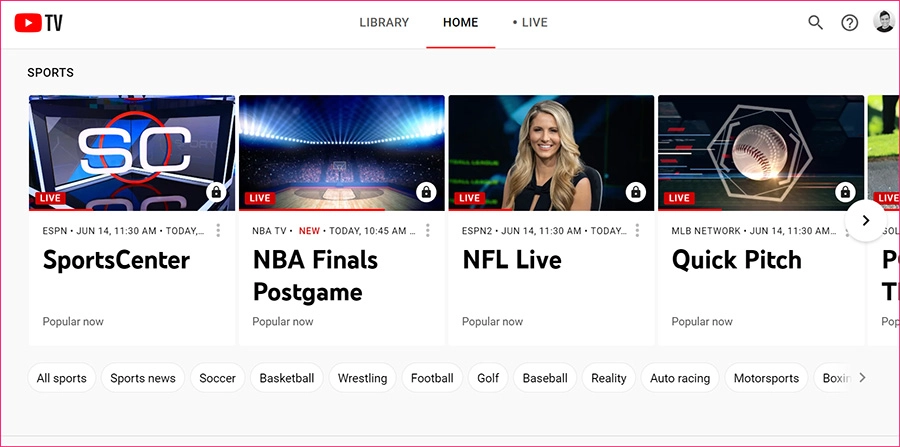The width and height of the screenshot is (900, 447).
Task: Open the search magnifier icon
Action: click(x=815, y=22)
